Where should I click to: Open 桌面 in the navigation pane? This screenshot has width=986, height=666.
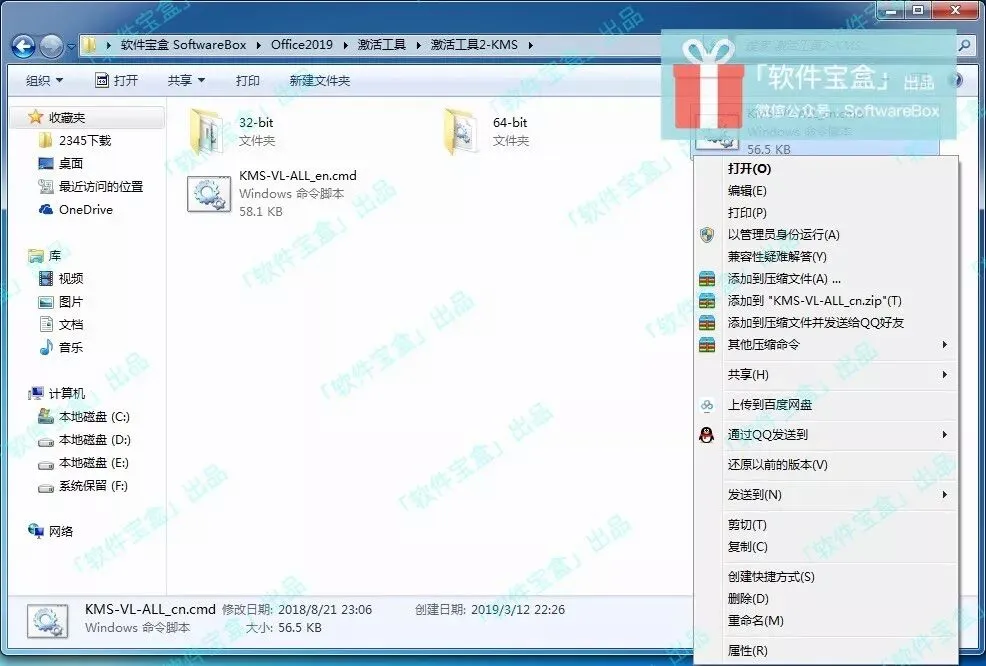click(60, 164)
